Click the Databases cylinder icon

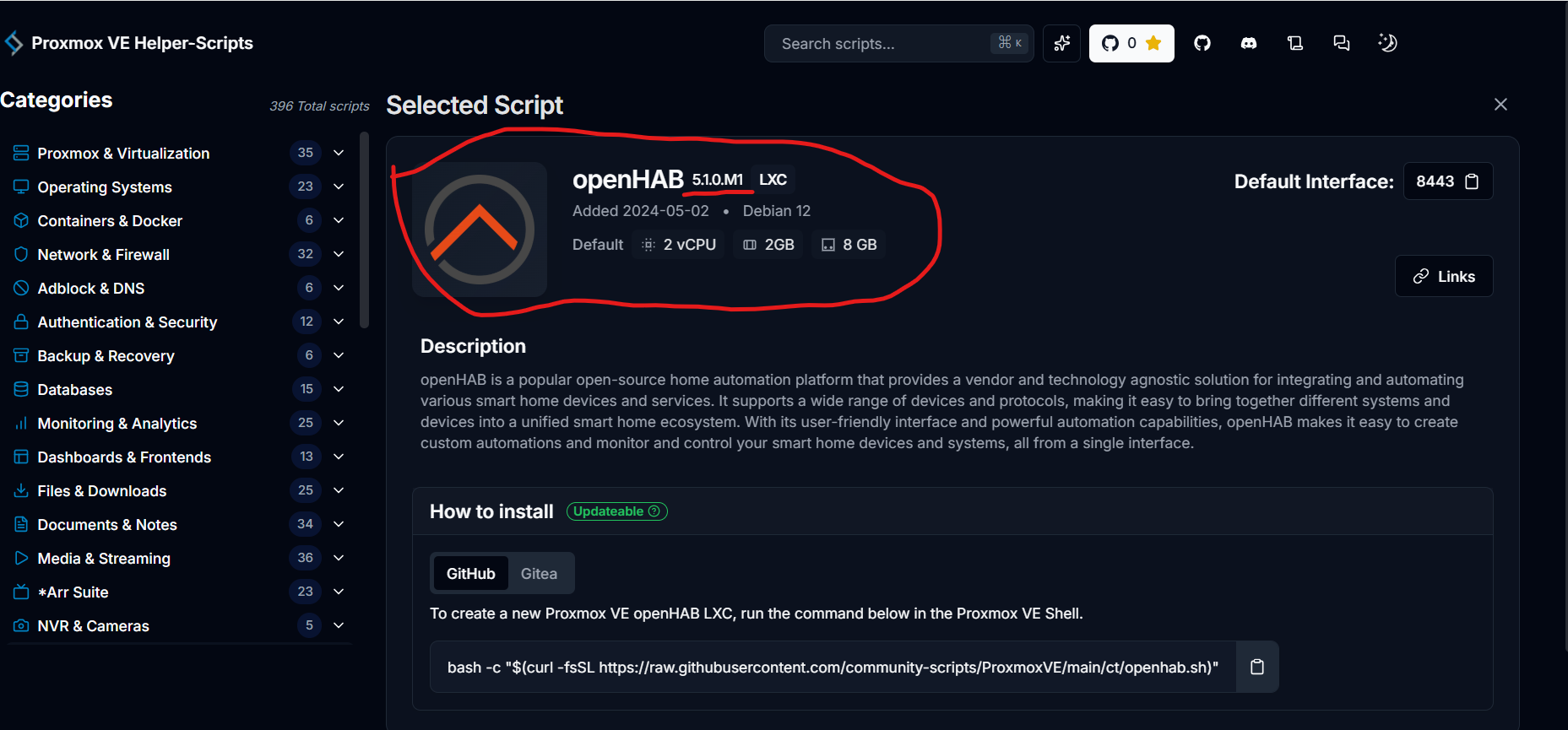tap(21, 389)
